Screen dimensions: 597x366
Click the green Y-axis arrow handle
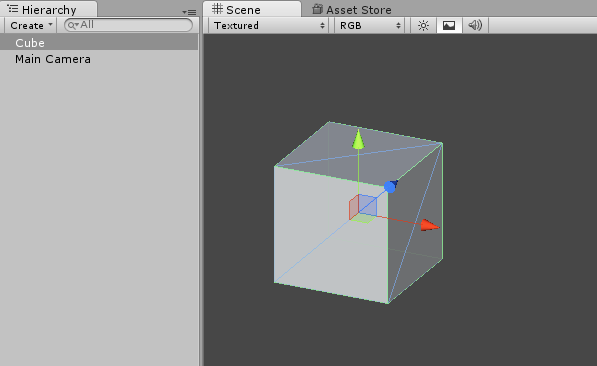point(358,139)
